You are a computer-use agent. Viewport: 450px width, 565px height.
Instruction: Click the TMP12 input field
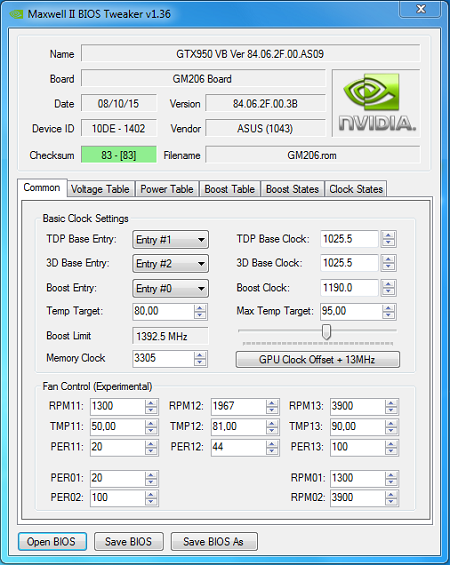239,427
